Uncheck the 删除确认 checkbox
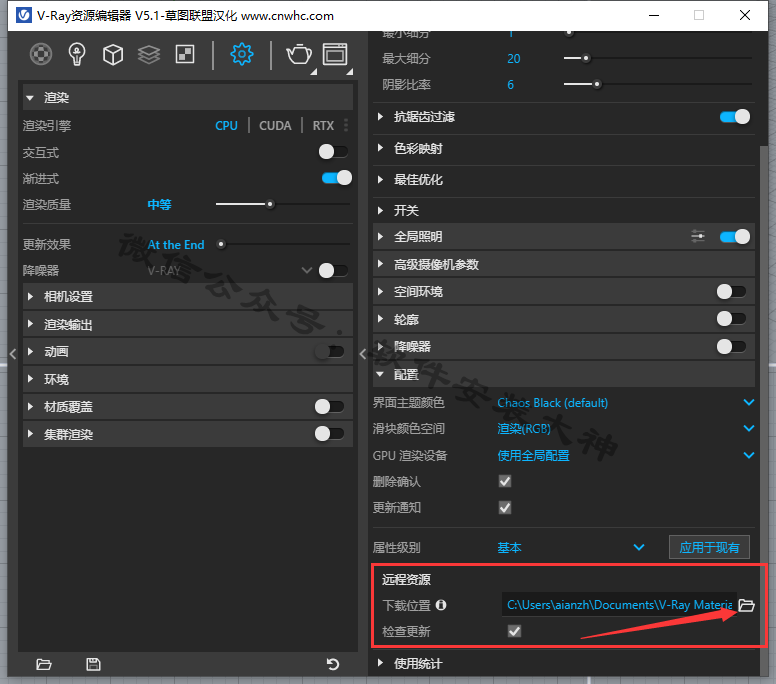Image resolution: width=776 pixels, height=684 pixels. click(505, 481)
